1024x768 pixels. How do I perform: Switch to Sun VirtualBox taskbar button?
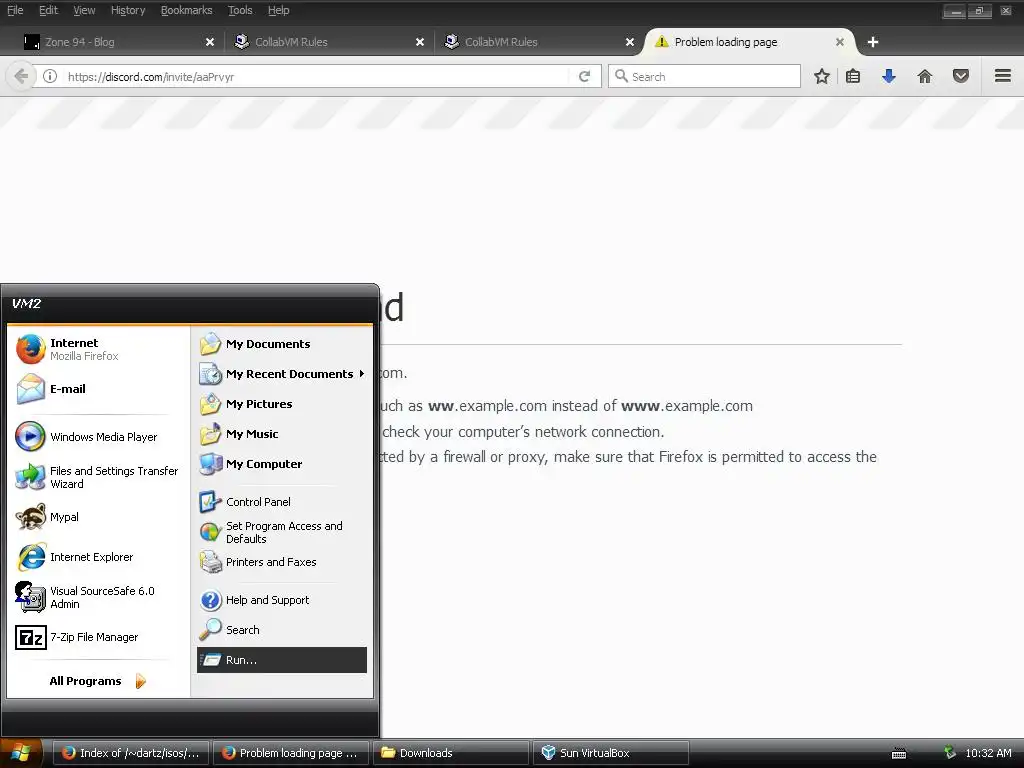click(611, 753)
